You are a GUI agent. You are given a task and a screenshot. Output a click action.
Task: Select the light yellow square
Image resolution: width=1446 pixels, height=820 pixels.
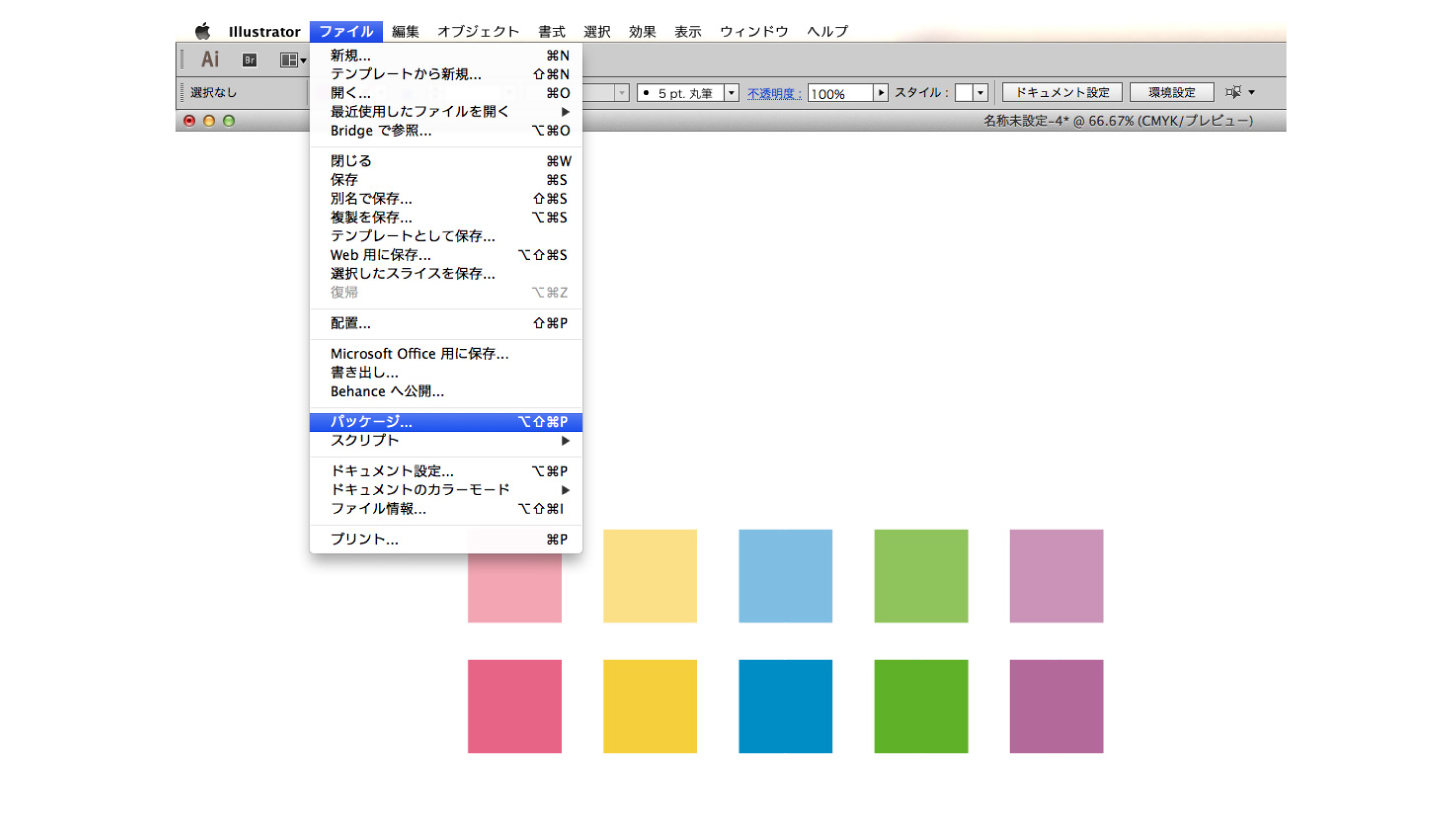650,576
